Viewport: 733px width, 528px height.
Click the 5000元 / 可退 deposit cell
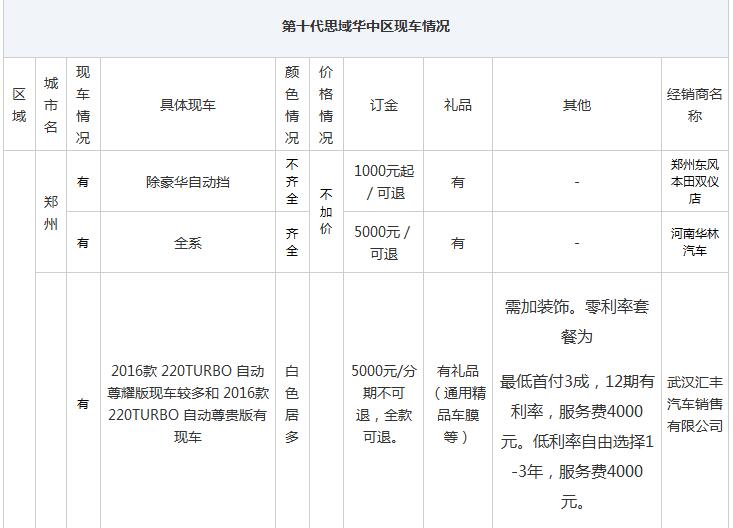(x=383, y=243)
